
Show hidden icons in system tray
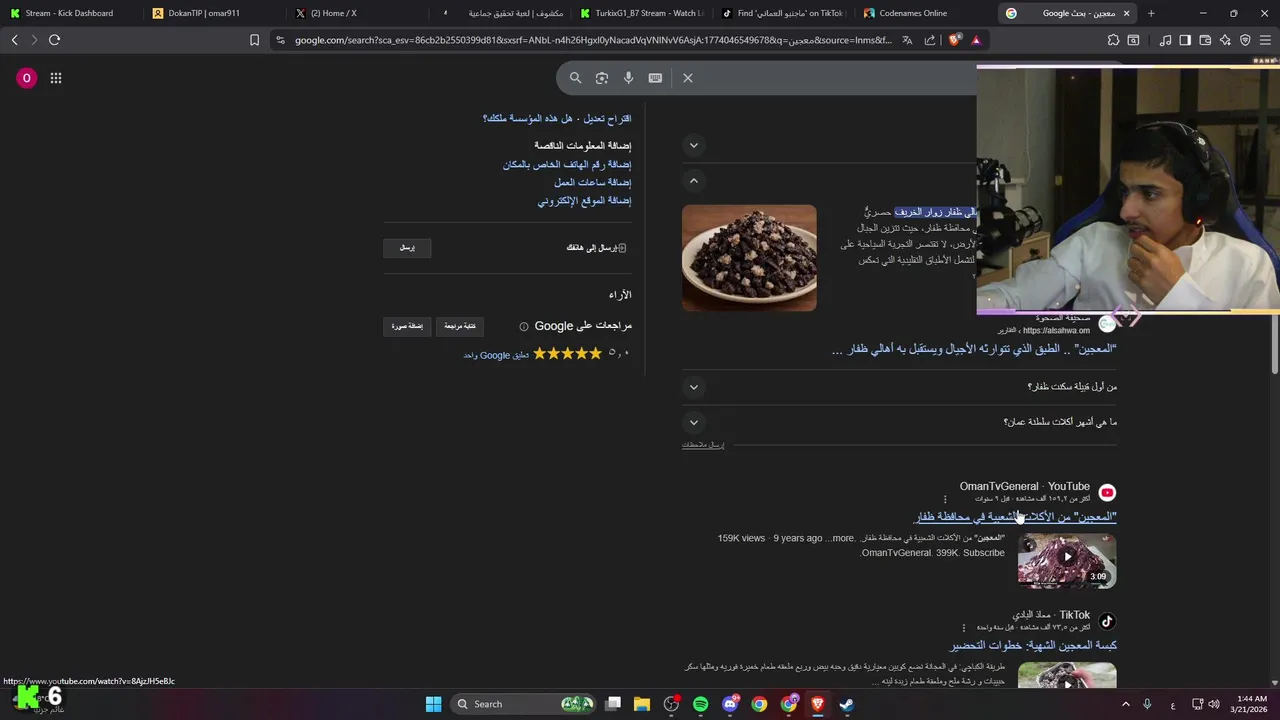tap(1125, 704)
